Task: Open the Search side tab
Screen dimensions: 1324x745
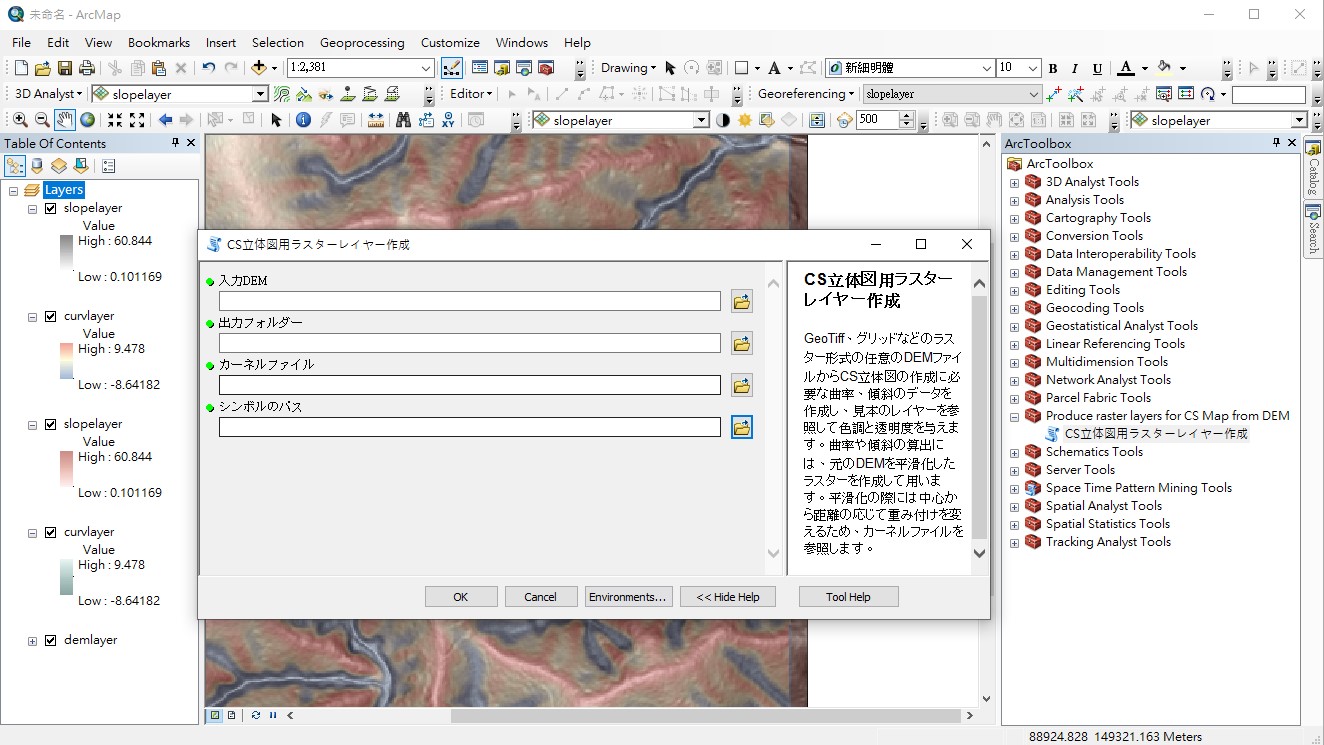Action: tap(1313, 230)
